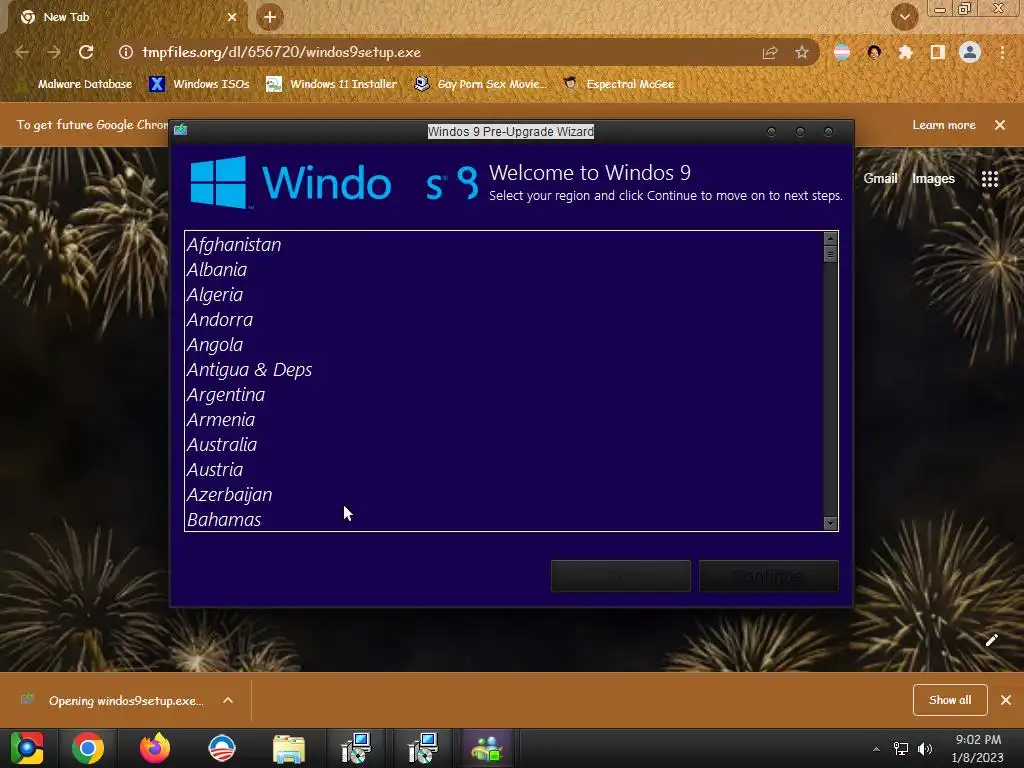Click region list scrollbar down arrow
The width and height of the screenshot is (1024, 768).
831,523
